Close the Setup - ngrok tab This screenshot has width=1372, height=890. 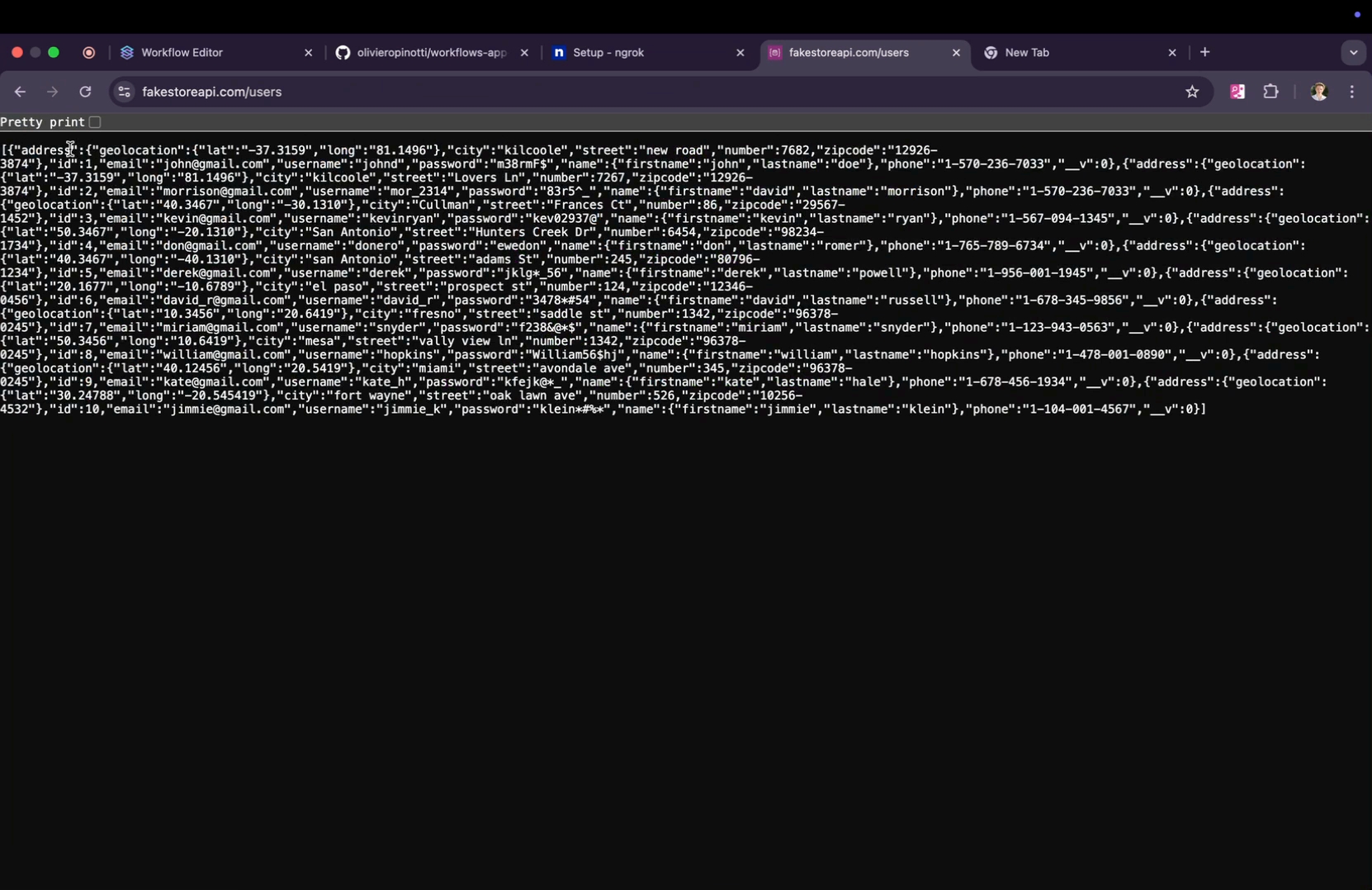[740, 53]
